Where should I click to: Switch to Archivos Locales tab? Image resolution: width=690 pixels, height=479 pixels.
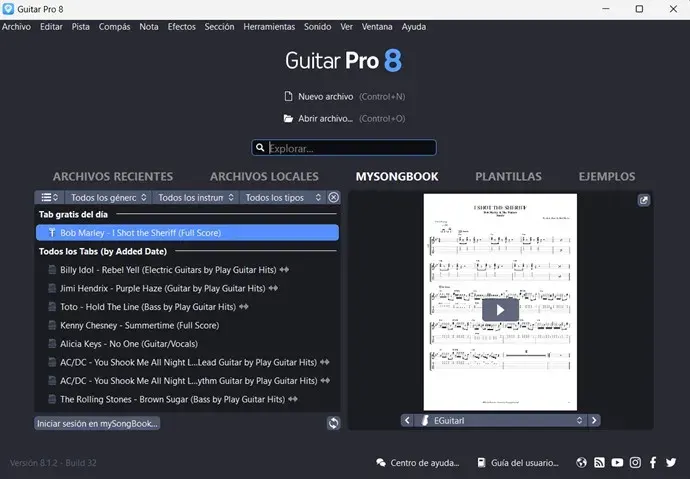pos(264,176)
